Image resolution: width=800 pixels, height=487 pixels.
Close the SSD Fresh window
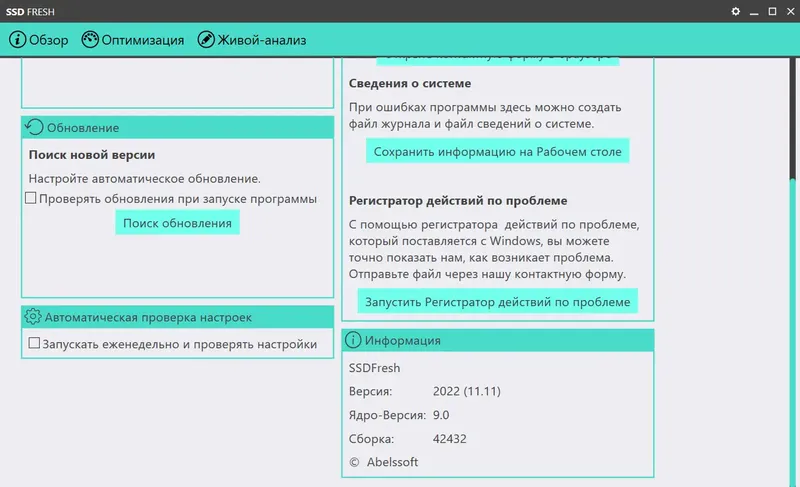pos(790,11)
